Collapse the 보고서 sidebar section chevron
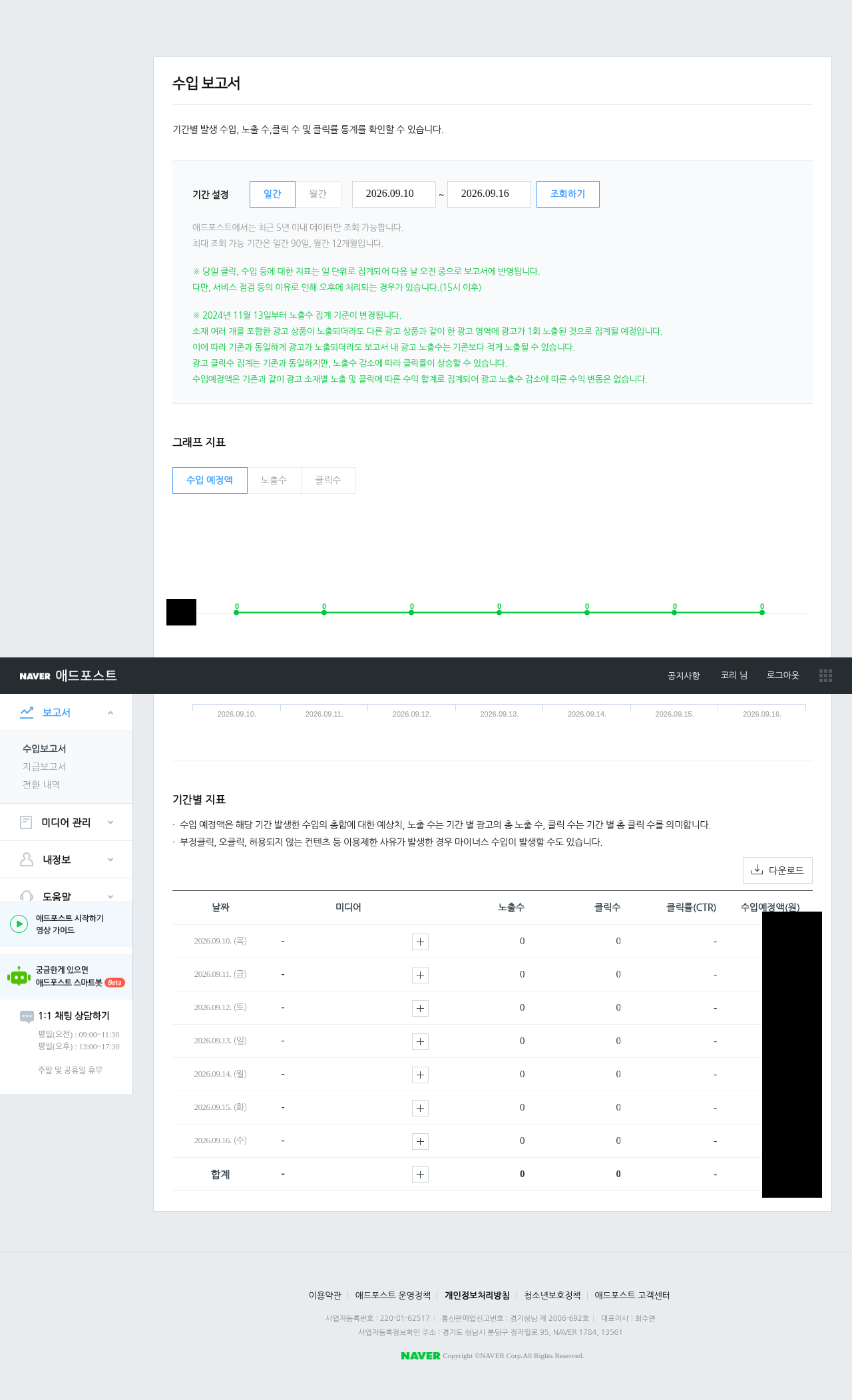 pos(110,712)
